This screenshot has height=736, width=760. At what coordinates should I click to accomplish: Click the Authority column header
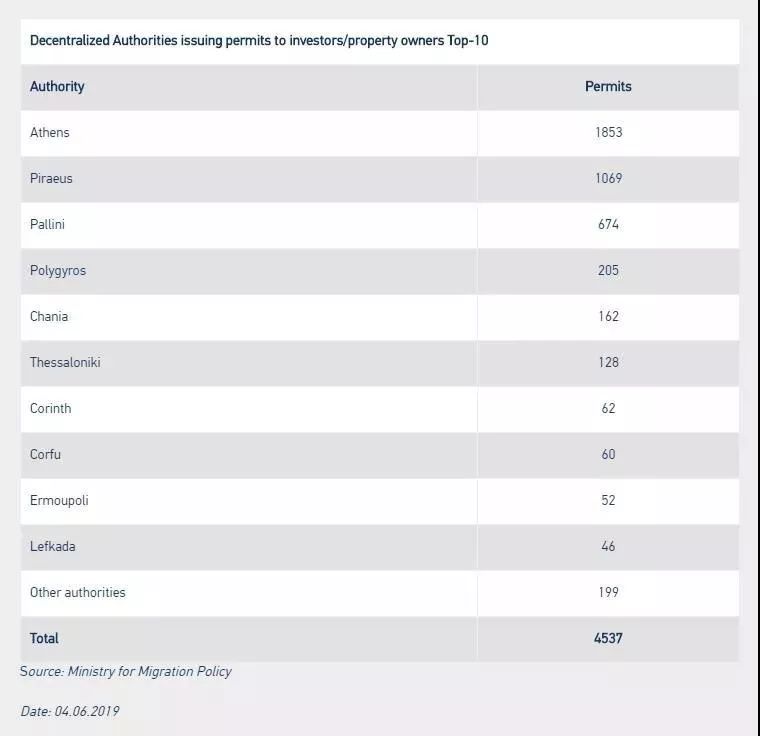(57, 87)
